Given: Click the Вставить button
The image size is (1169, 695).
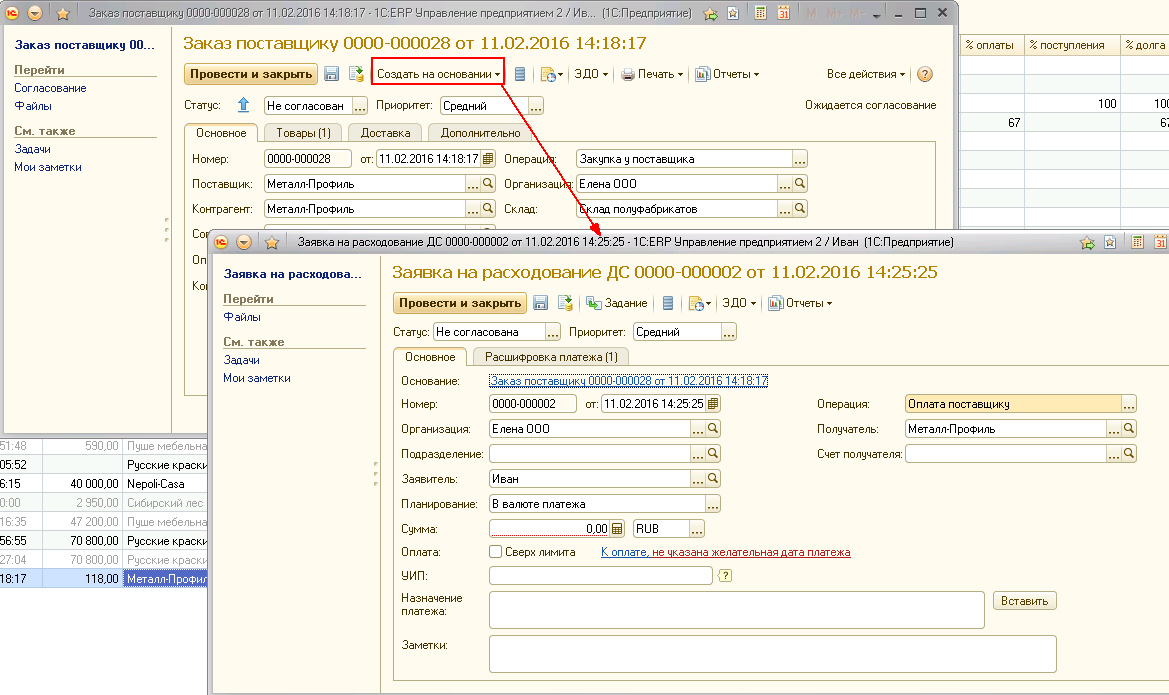Looking at the screenshot, I should coord(1024,601).
